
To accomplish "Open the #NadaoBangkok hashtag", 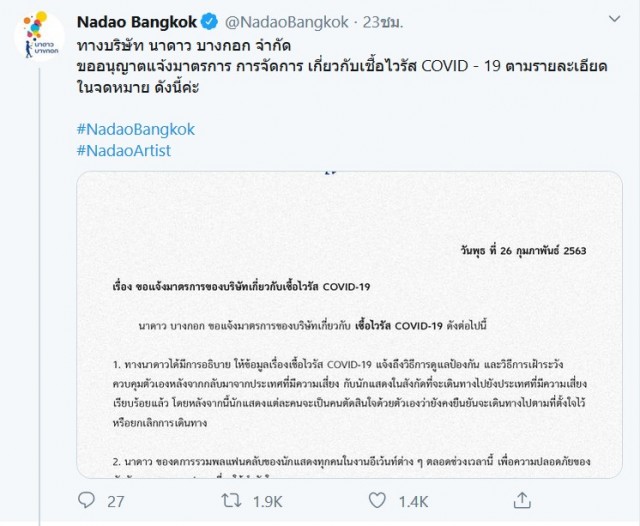I will 136,129.
